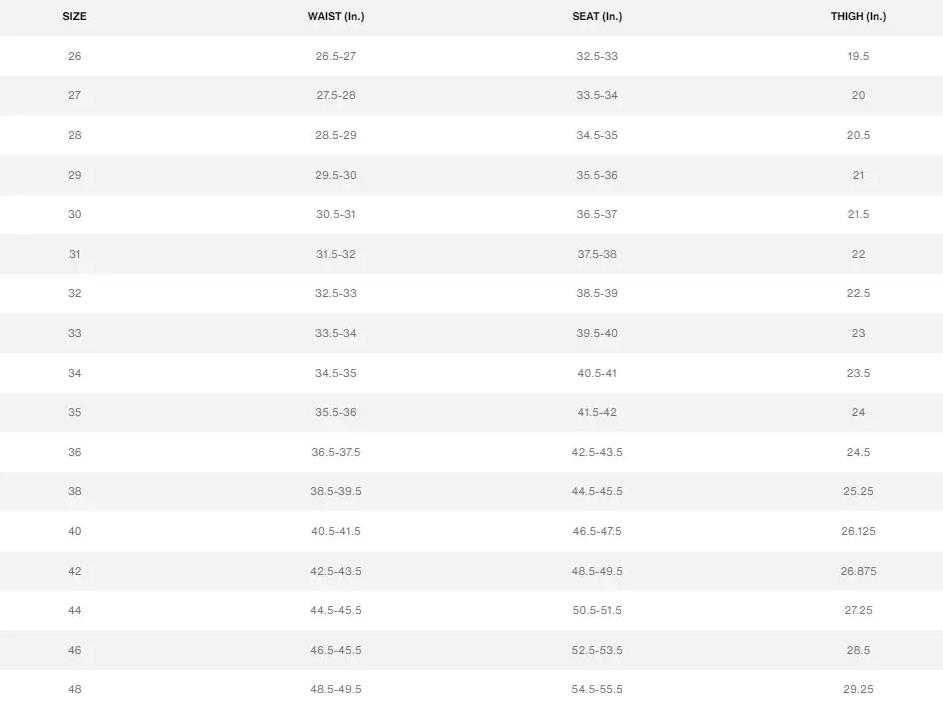Click thigh measurement 21 for size 29
Viewport: 943px width, 707px height.
coord(858,175)
